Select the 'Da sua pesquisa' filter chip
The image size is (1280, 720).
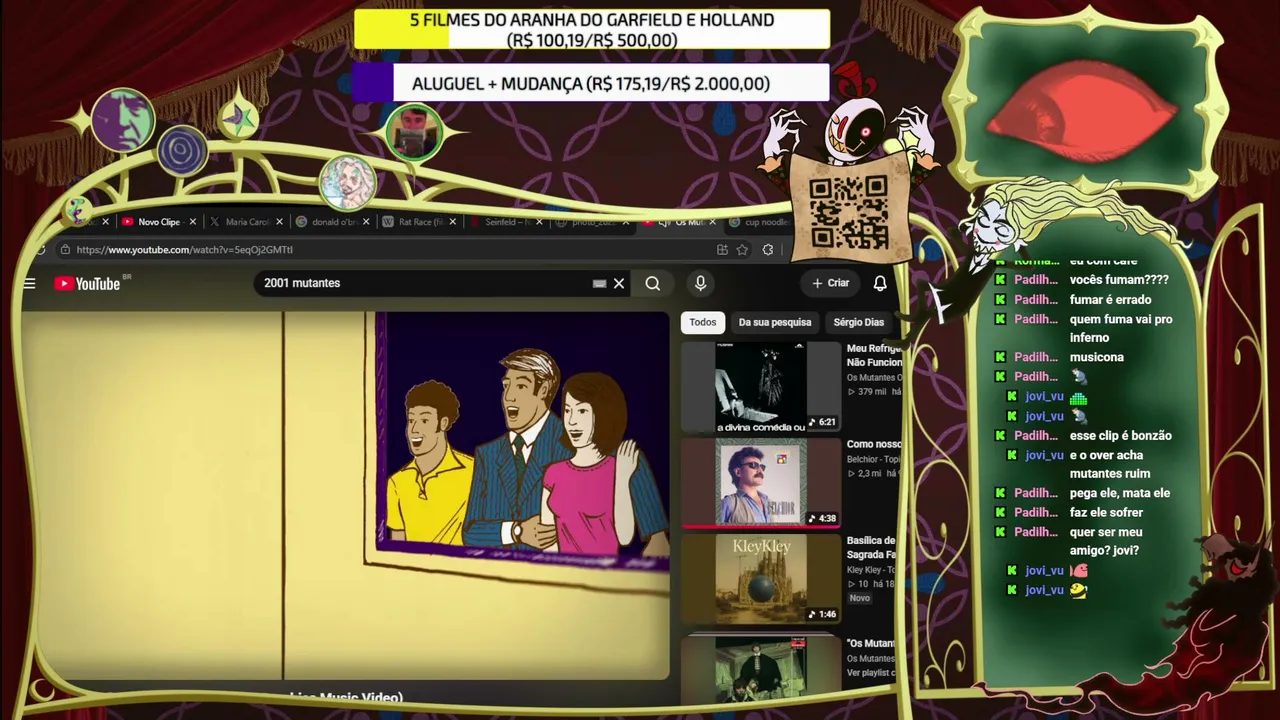pos(775,322)
